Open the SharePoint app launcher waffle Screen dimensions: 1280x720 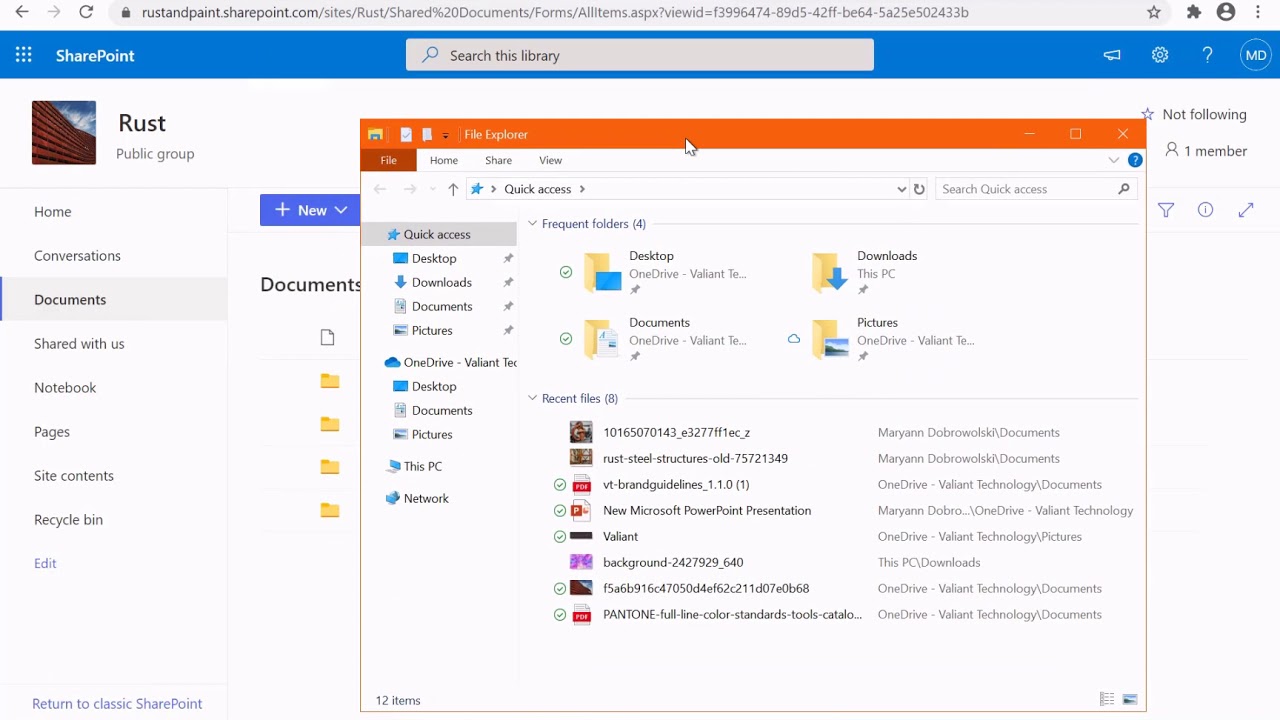(23, 55)
